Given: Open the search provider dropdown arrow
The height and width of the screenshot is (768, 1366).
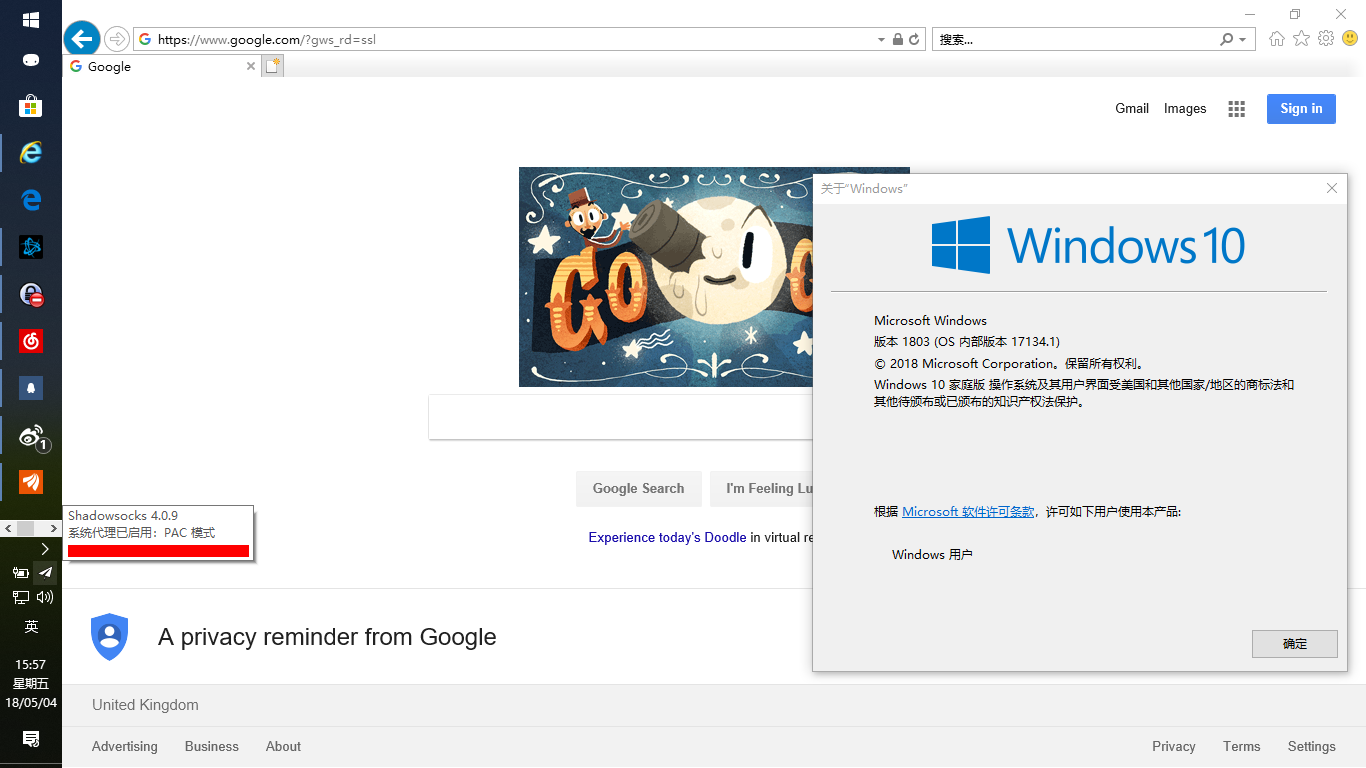Looking at the screenshot, I should click(x=1241, y=38).
